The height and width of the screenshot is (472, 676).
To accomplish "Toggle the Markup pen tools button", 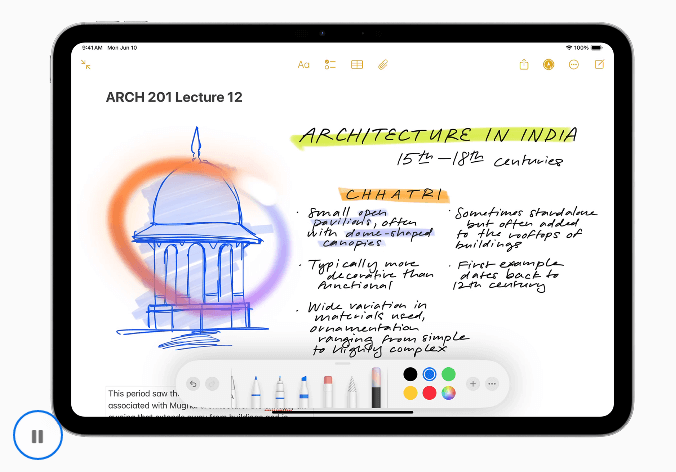I will [549, 65].
